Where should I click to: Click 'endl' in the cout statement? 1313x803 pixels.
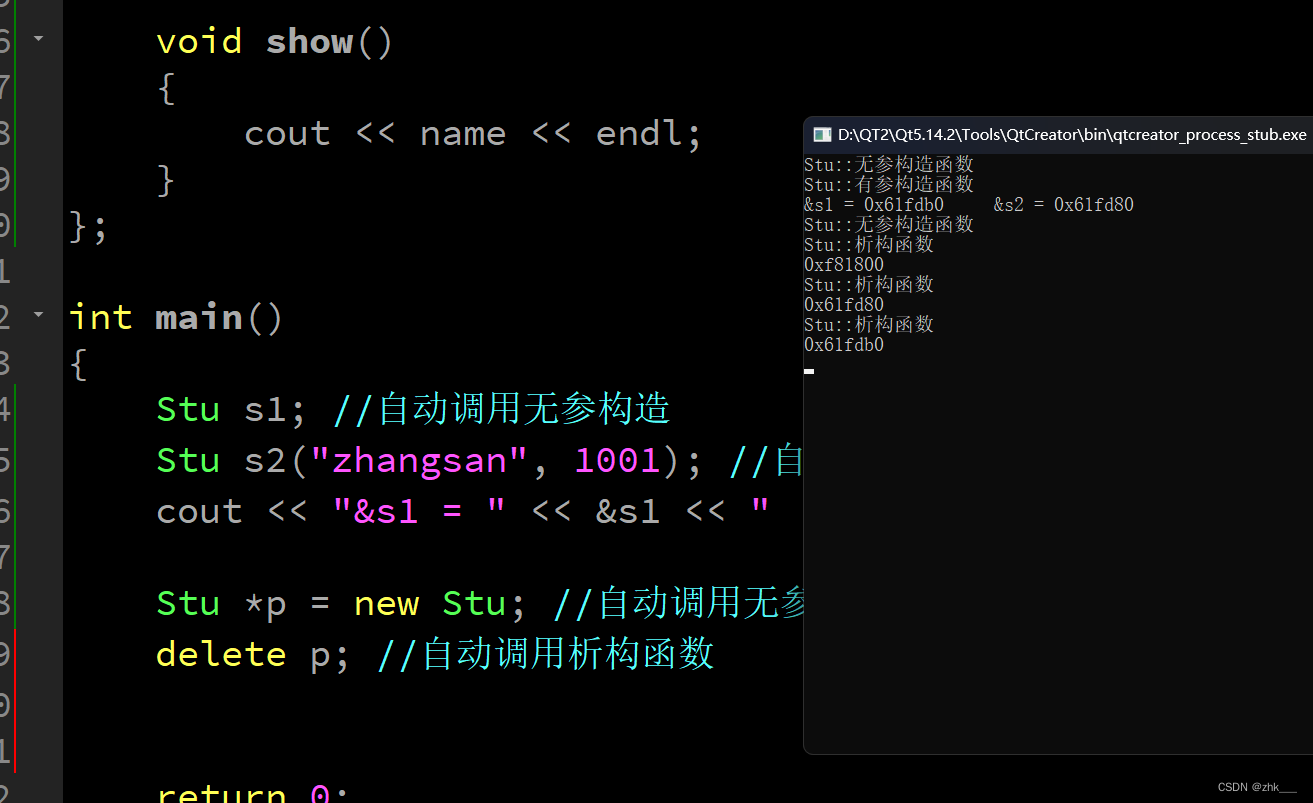coord(639,134)
